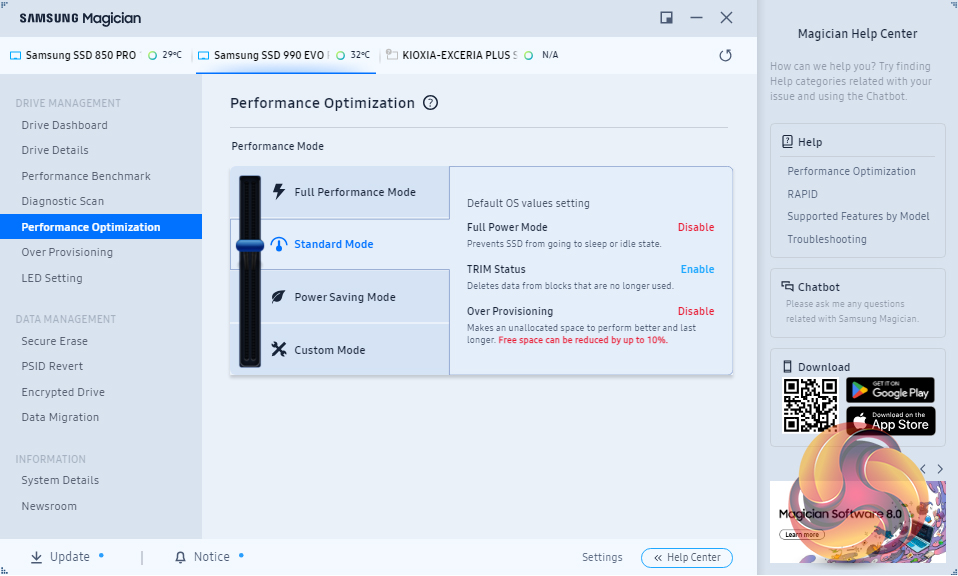The height and width of the screenshot is (576, 958).
Task: Click the Power Saving Mode leaf icon
Action: tap(278, 297)
